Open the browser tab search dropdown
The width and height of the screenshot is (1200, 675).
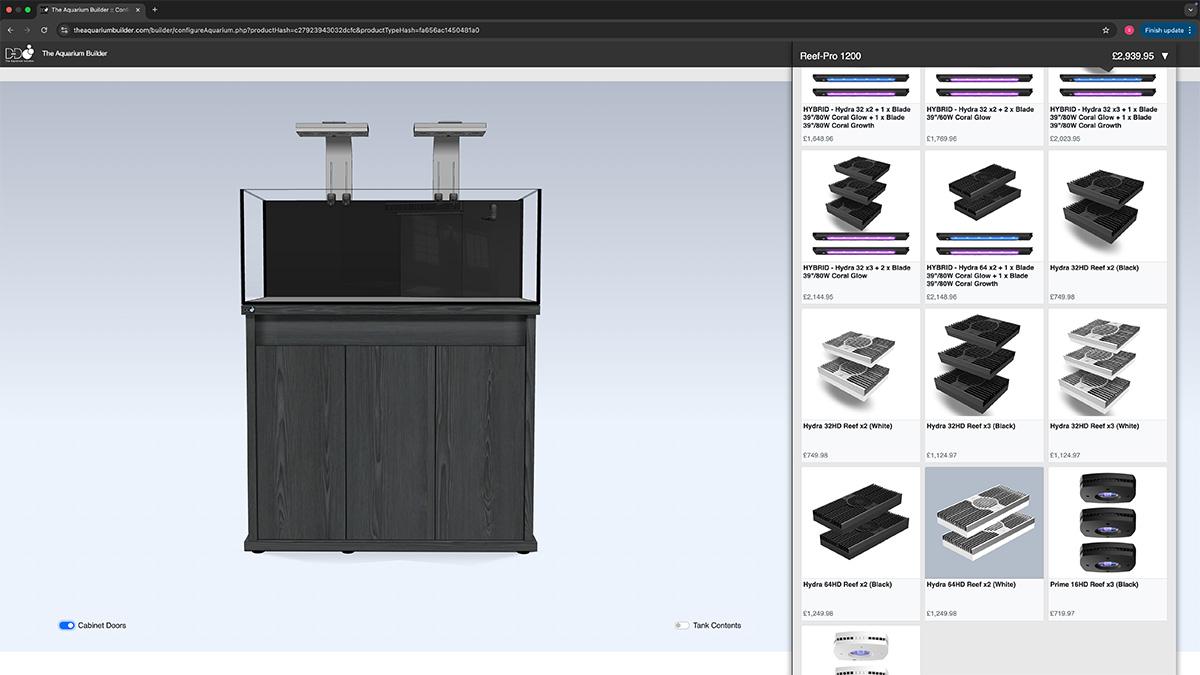pos(1190,9)
